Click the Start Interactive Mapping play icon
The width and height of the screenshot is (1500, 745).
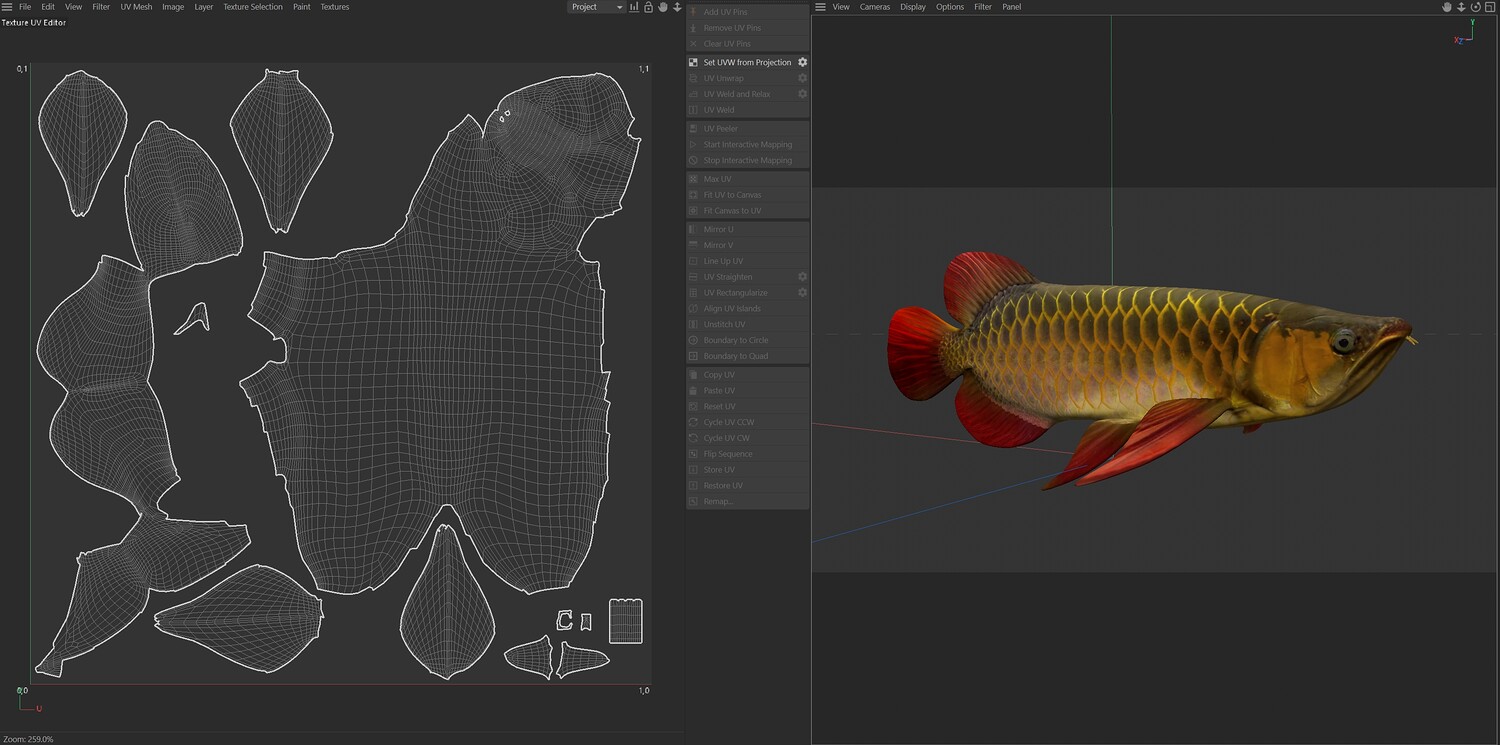[x=694, y=145]
